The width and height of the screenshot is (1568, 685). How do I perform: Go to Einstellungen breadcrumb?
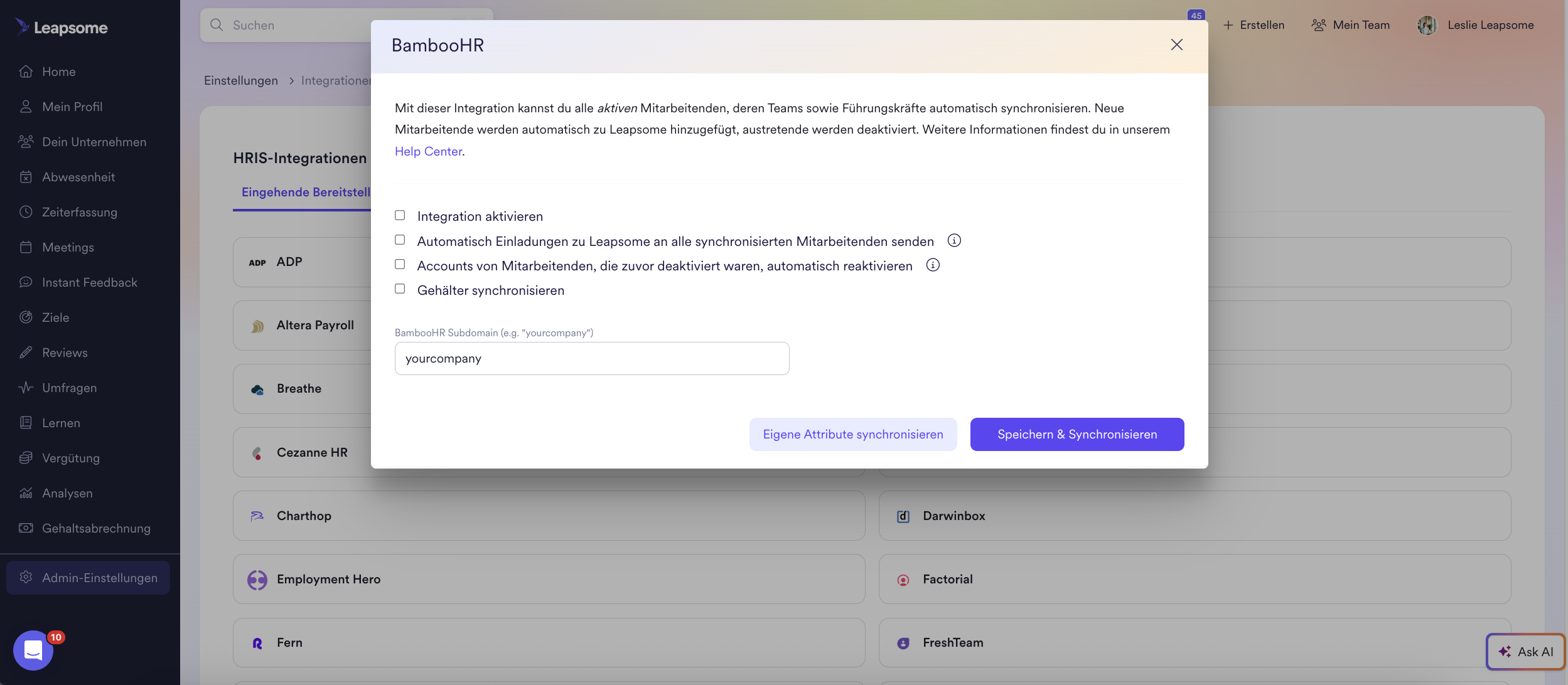coord(241,80)
